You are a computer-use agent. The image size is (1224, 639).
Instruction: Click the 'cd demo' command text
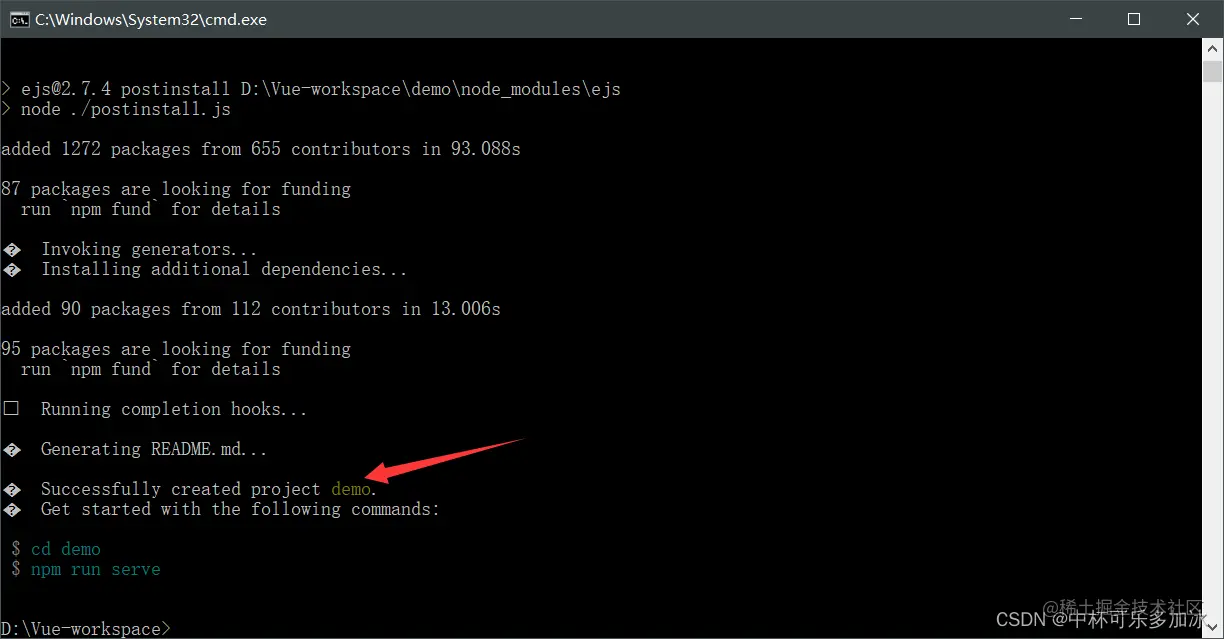click(66, 549)
